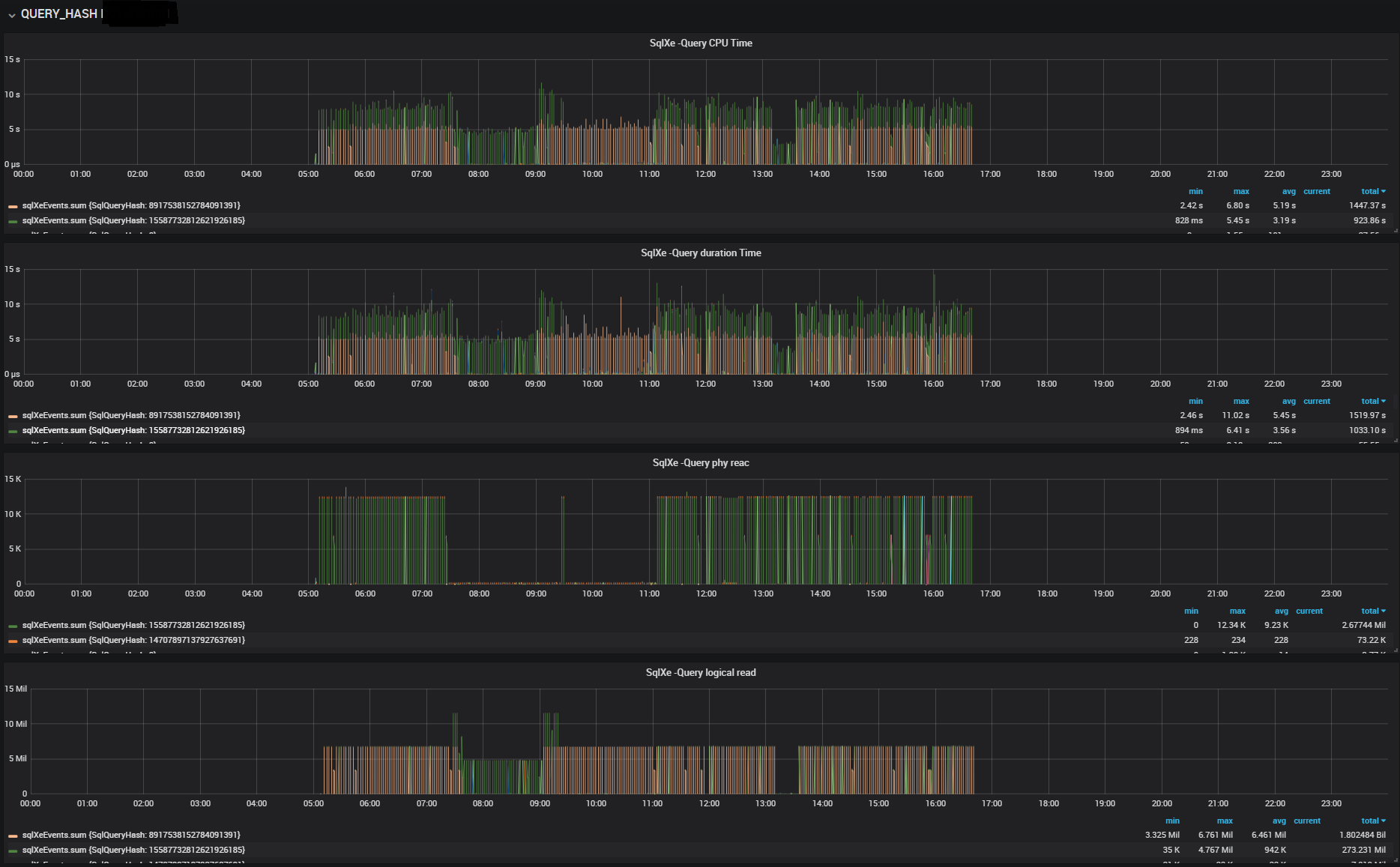
Task: Collapse the QUERY_HASH dashboard row
Action: point(10,13)
